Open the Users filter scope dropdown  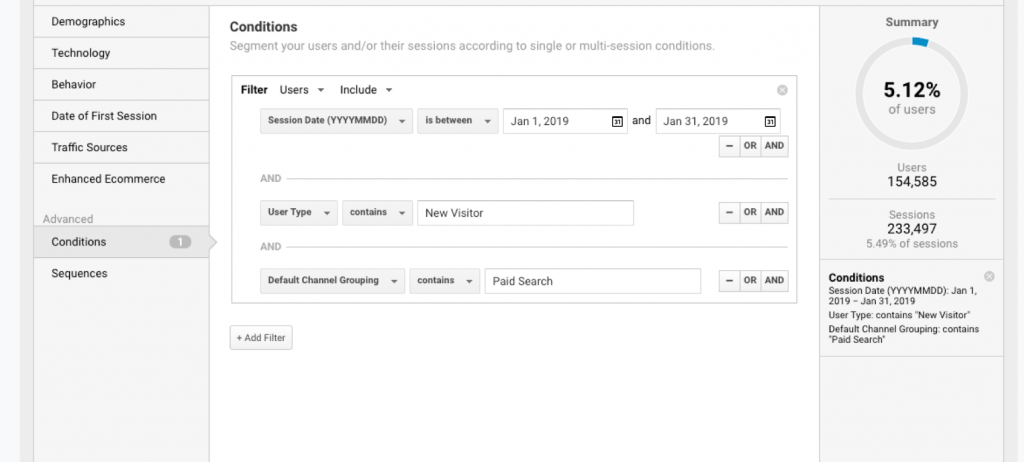(300, 90)
